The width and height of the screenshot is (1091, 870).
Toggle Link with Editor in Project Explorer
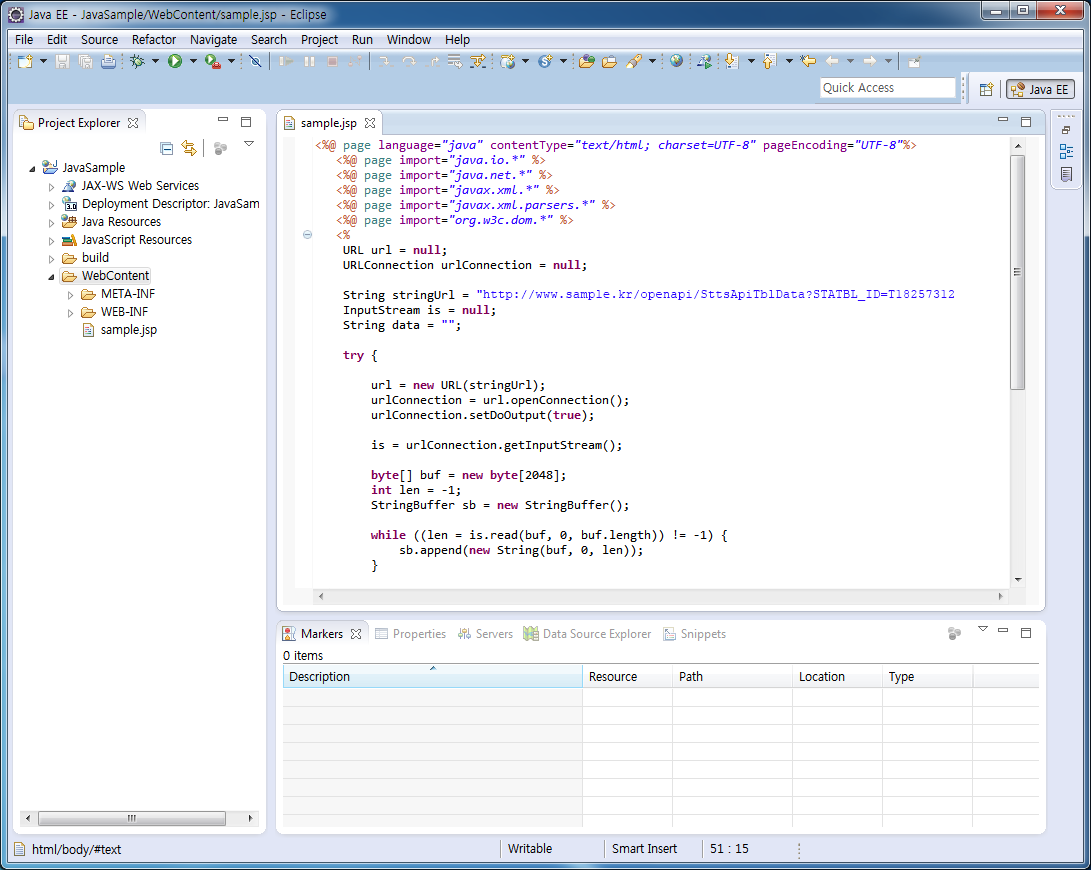pyautogui.click(x=188, y=149)
